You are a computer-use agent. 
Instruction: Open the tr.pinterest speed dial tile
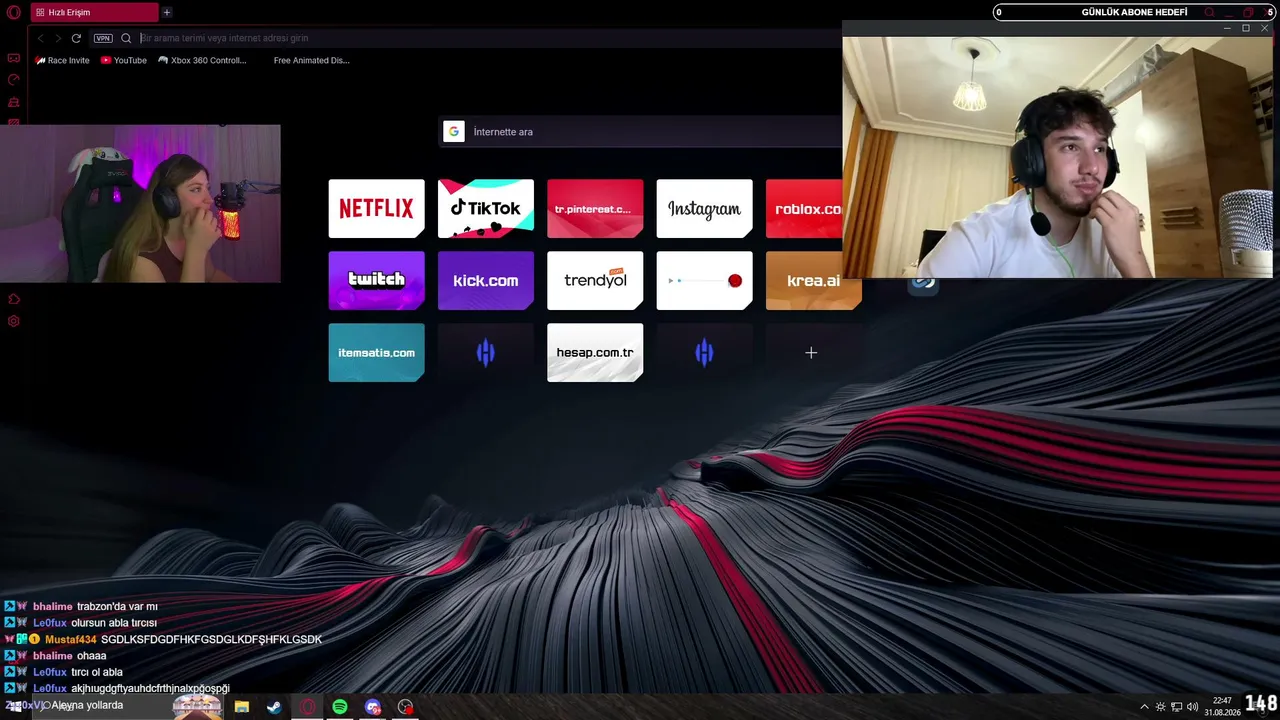tap(595, 208)
